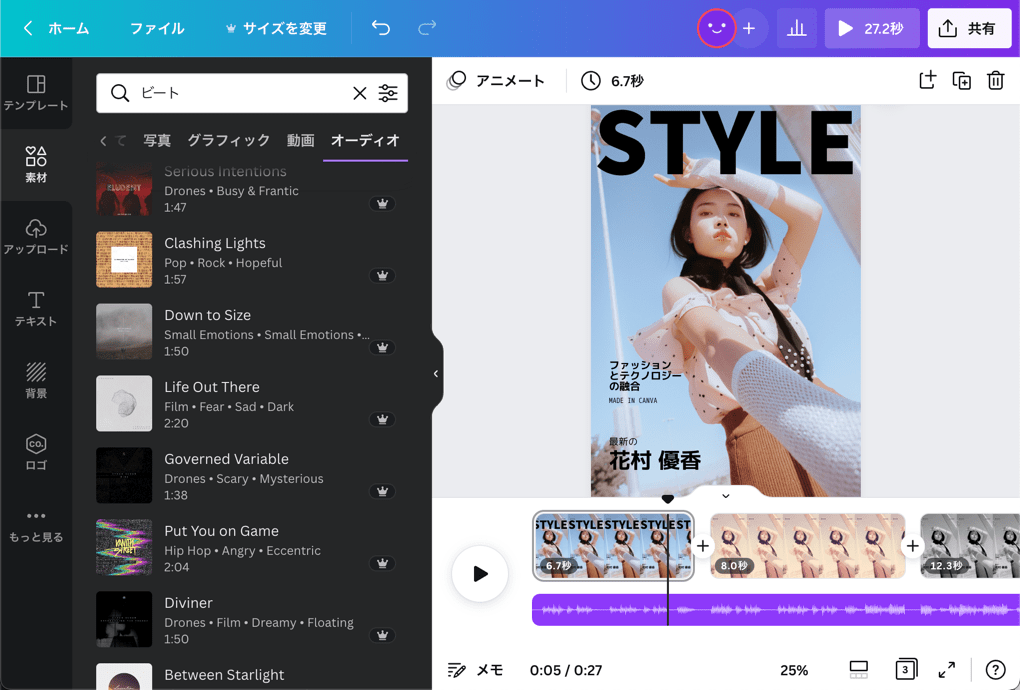Image resolution: width=1020 pixels, height=690 pixels.
Task: Add a new page icon
Action: [927, 81]
